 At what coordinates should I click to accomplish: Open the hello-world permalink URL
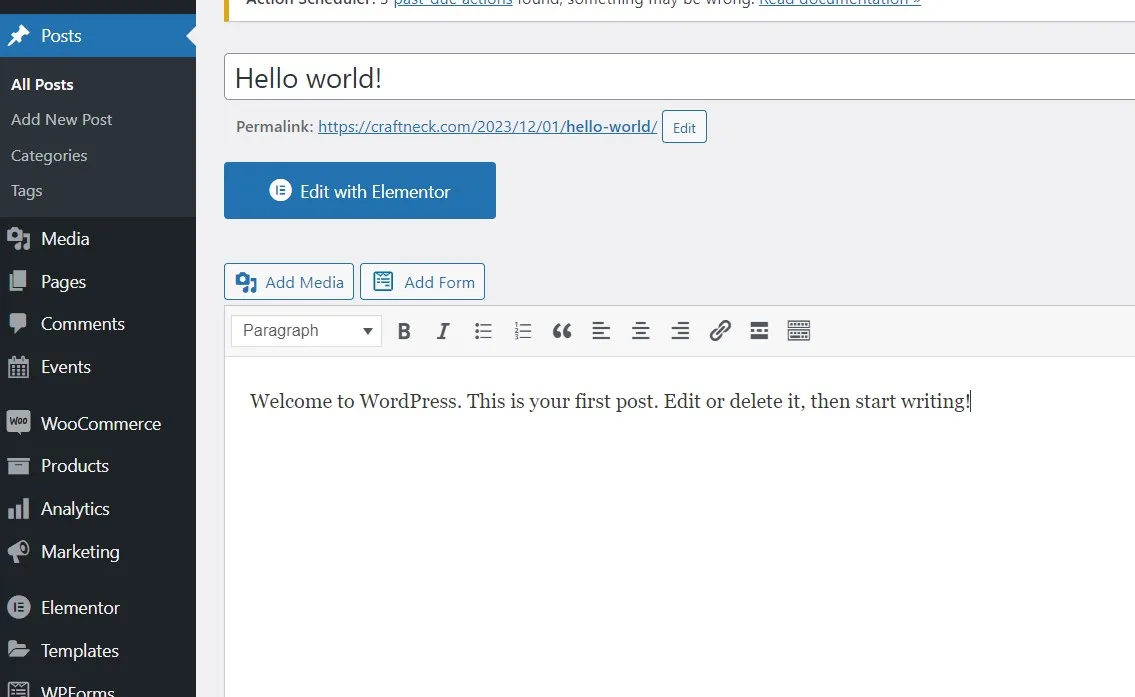pos(487,127)
